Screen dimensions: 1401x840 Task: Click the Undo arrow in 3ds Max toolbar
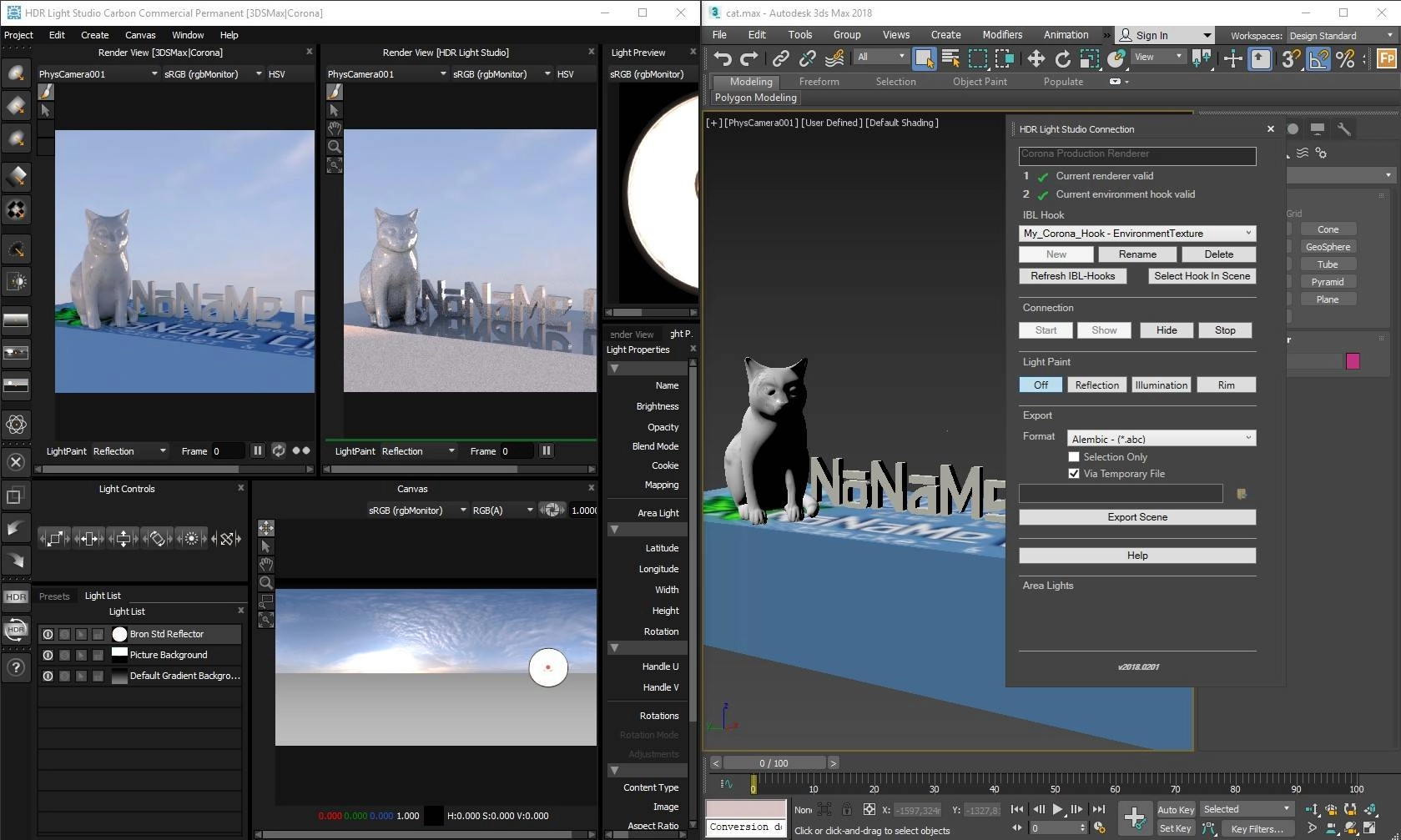coord(723,58)
